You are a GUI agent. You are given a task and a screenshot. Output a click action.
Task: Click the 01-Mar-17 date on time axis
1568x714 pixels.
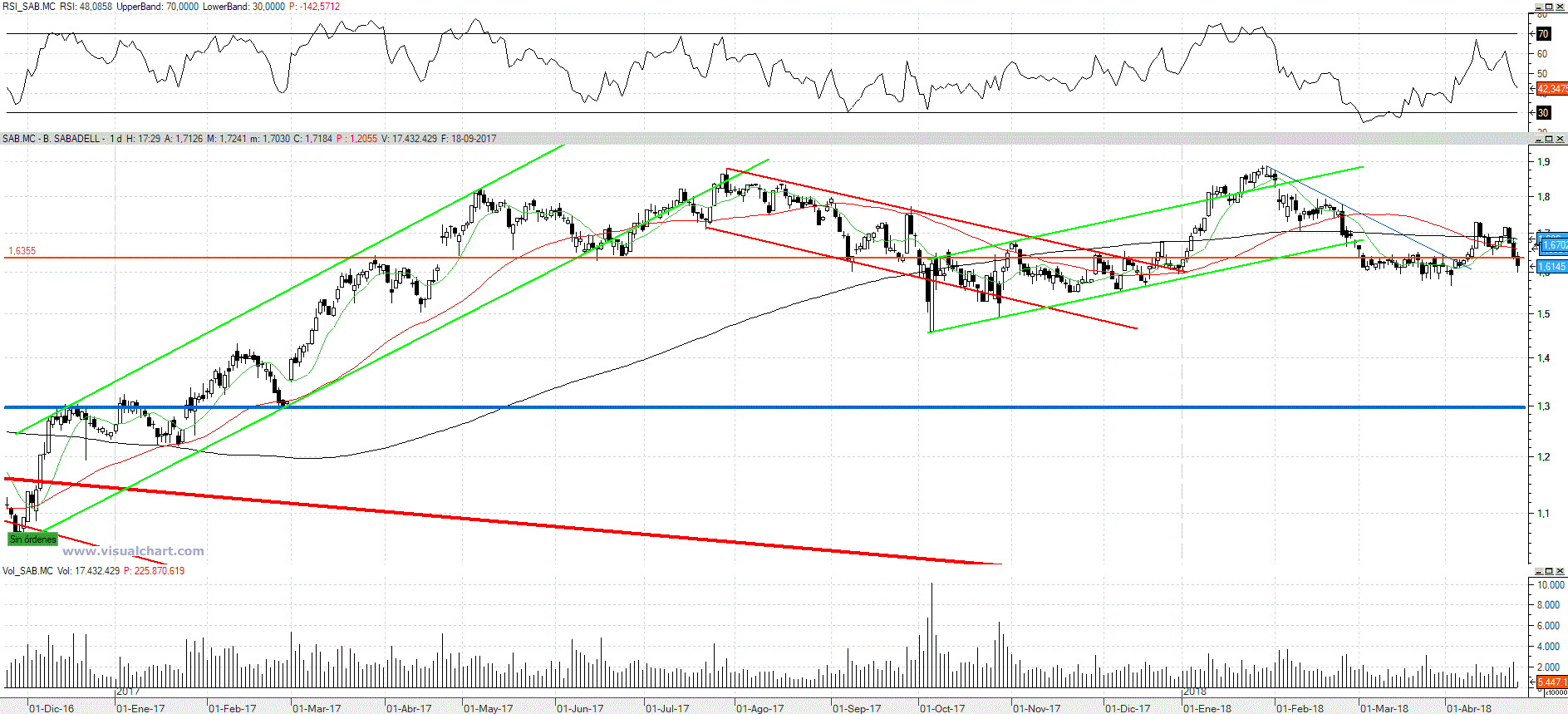point(317,709)
